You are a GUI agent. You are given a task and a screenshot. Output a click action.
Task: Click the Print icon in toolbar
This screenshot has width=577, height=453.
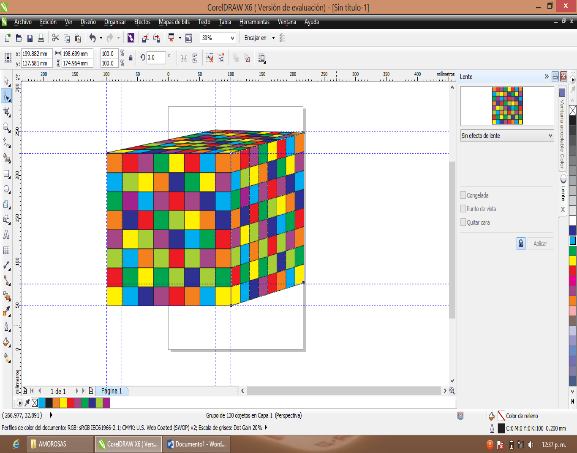click(x=41, y=38)
